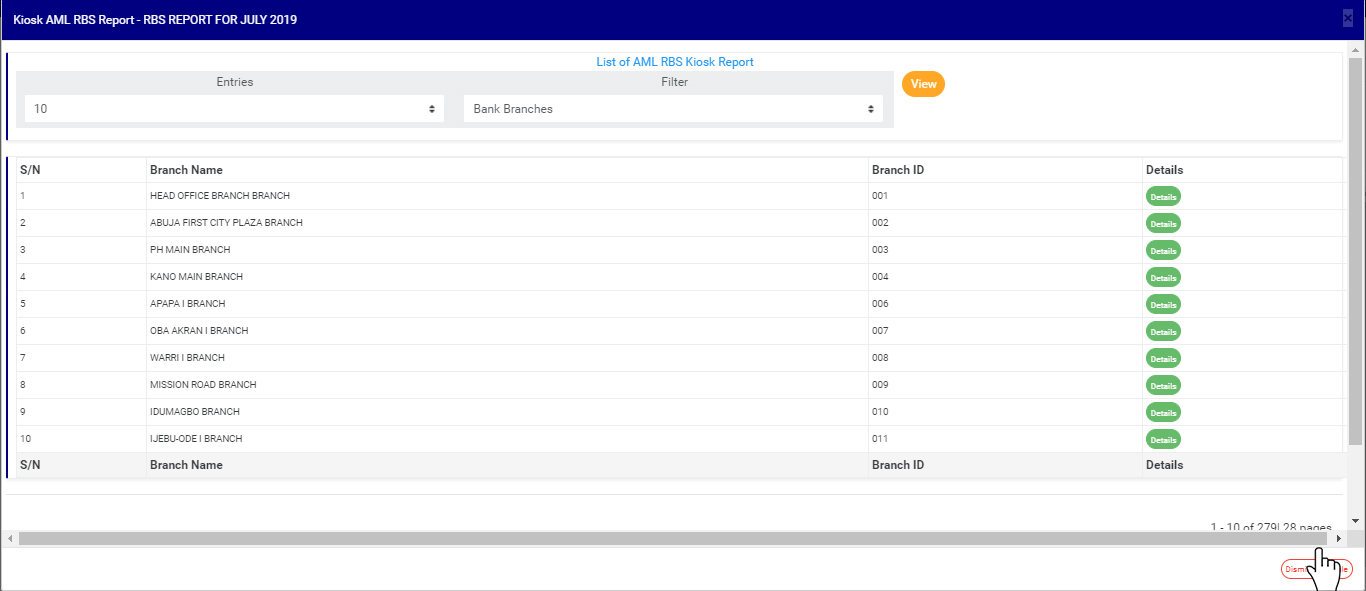The width and height of the screenshot is (1366, 591).
Task: View Details of OBA AKRAN I BRANCH
Action: (x=1163, y=332)
